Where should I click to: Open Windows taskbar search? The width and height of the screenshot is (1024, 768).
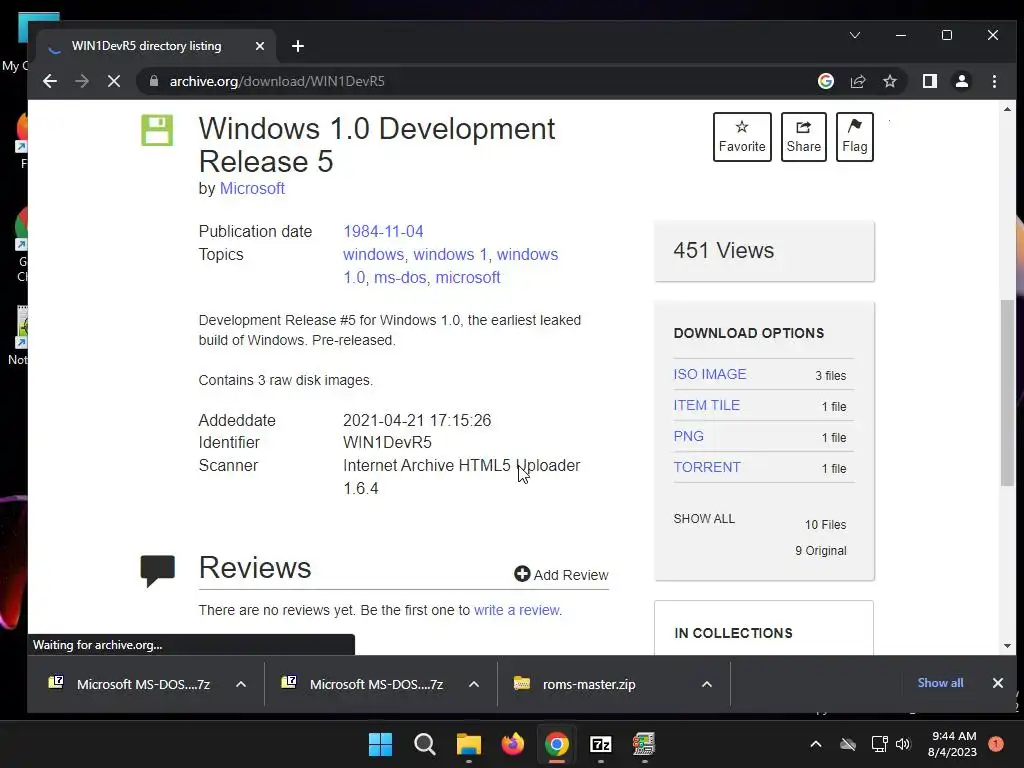pos(424,744)
